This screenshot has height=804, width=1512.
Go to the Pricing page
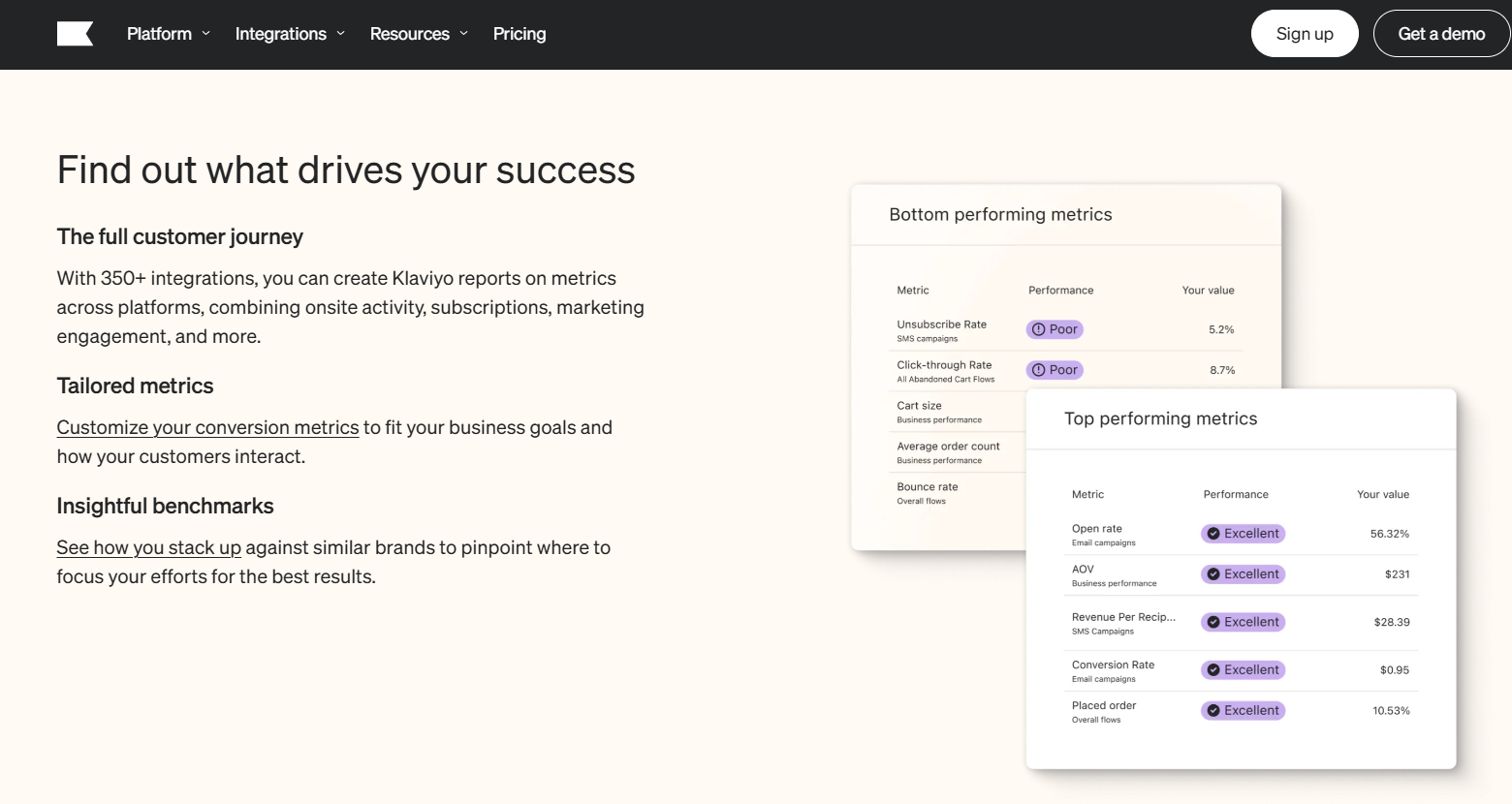point(520,34)
